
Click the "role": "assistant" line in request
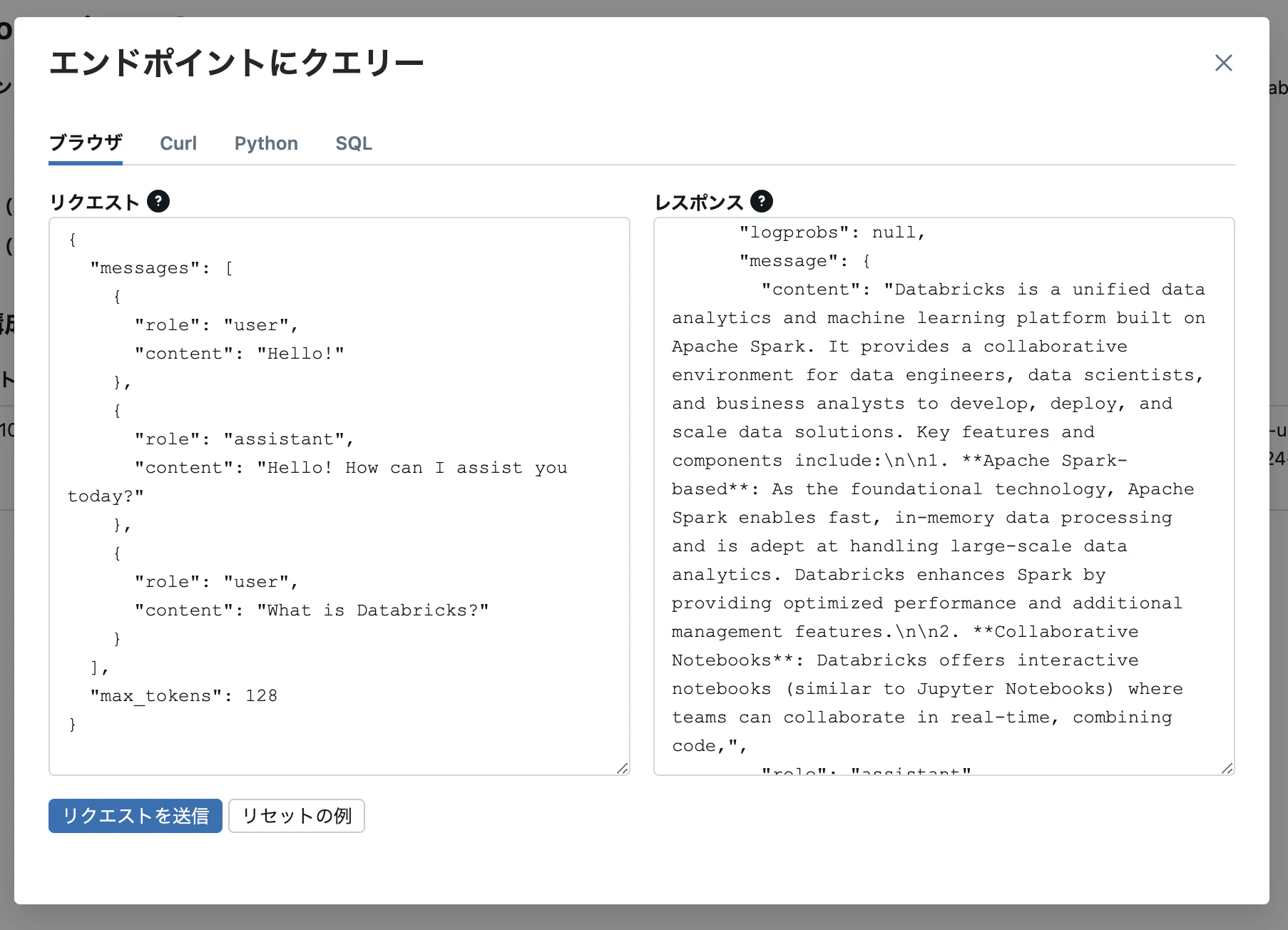245,439
